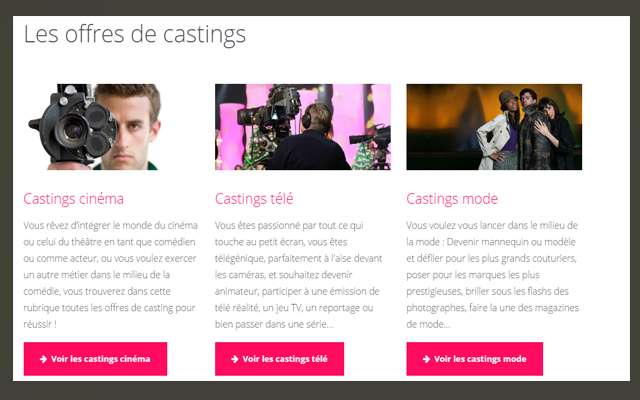Screen dimensions: 640x400
Task: Click the arrow icon on the mode button
Action: pos(426,359)
